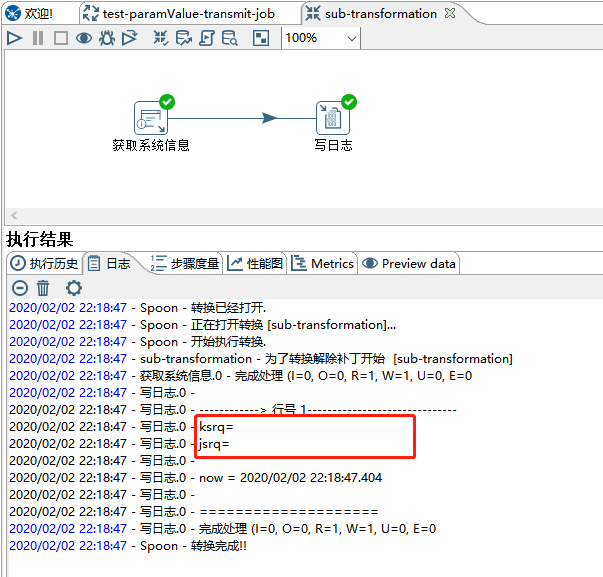
Task: Click the 写日志.0 完成处理 log line
Action: coord(223,529)
